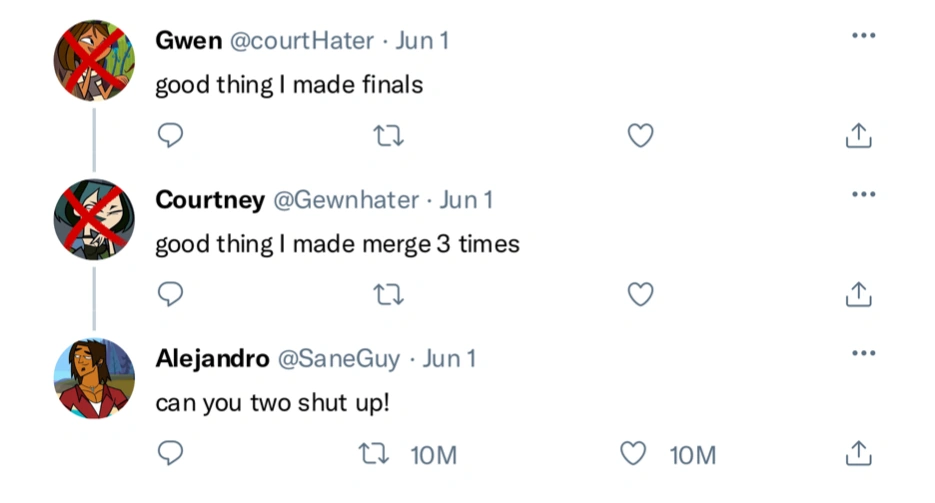Share Courtney's tweet
935x503 pixels.
[x=859, y=294]
